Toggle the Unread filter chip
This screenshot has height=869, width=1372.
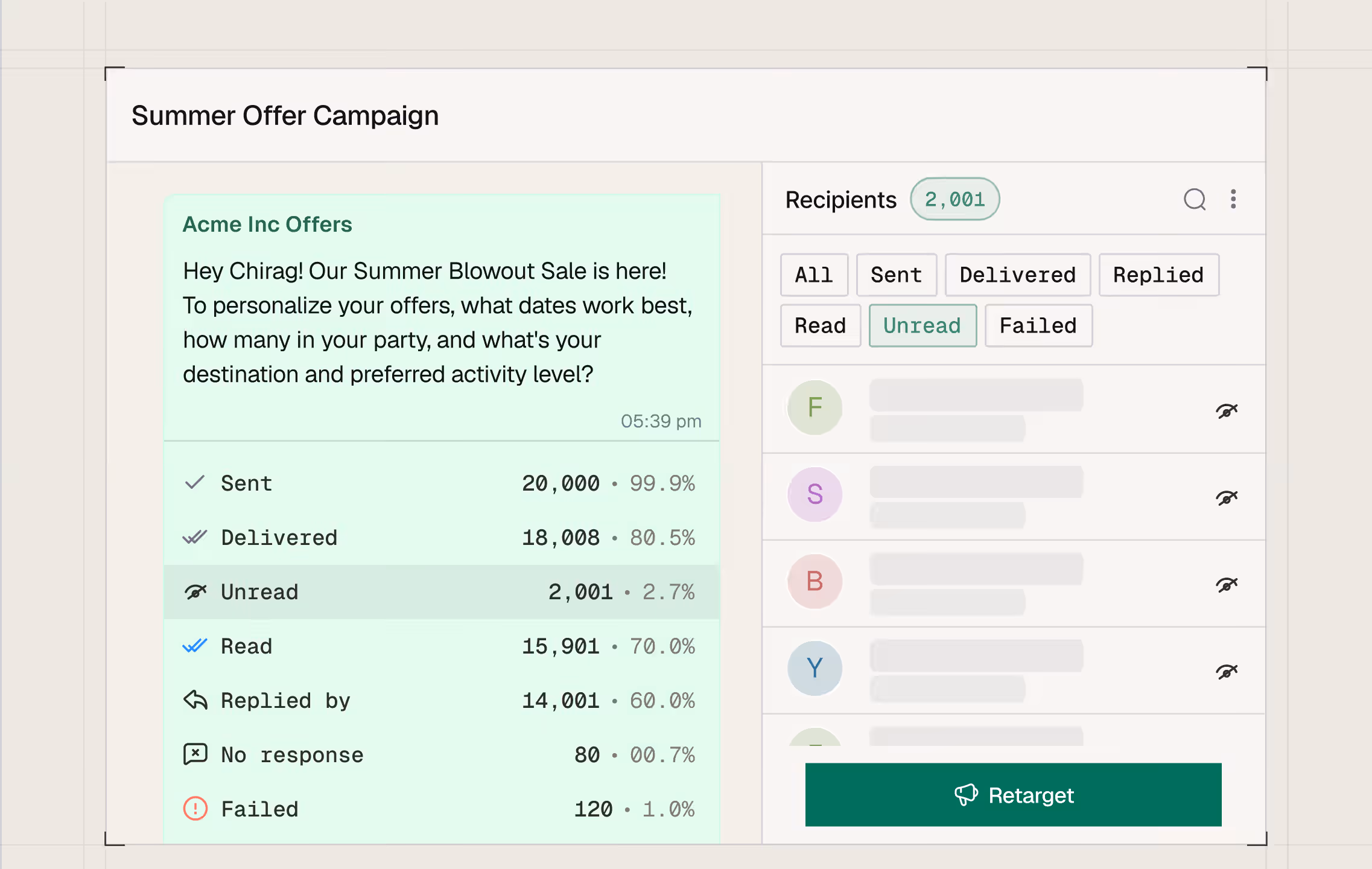[x=922, y=326]
